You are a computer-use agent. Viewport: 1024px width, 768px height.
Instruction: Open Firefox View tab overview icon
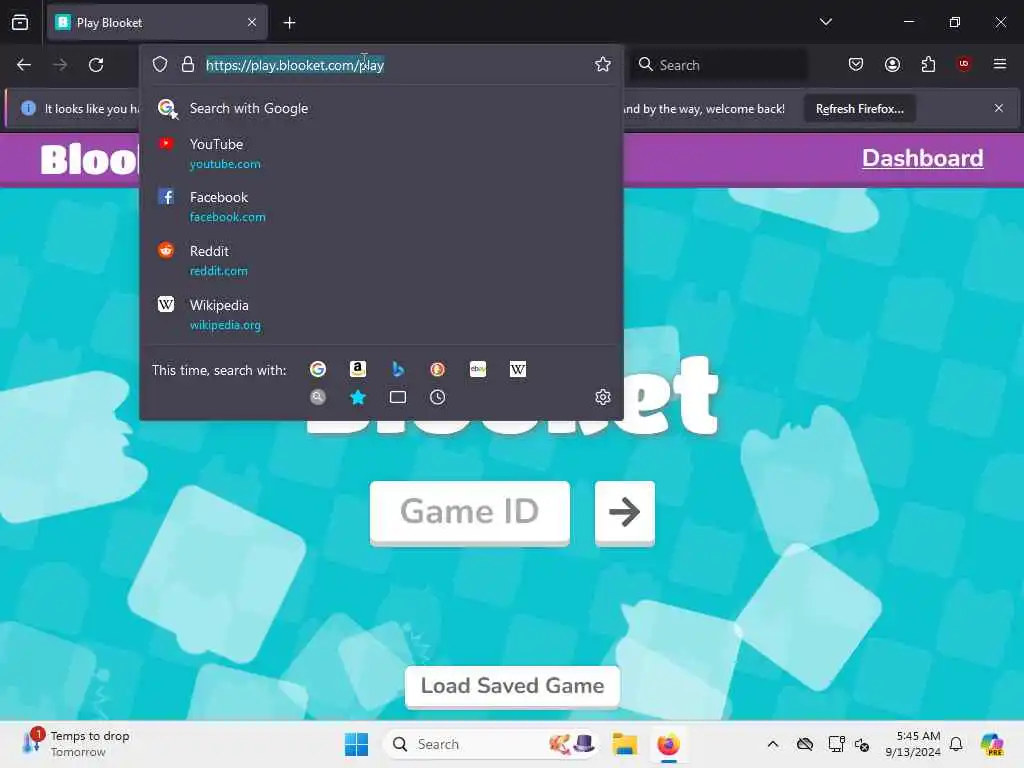(20, 23)
